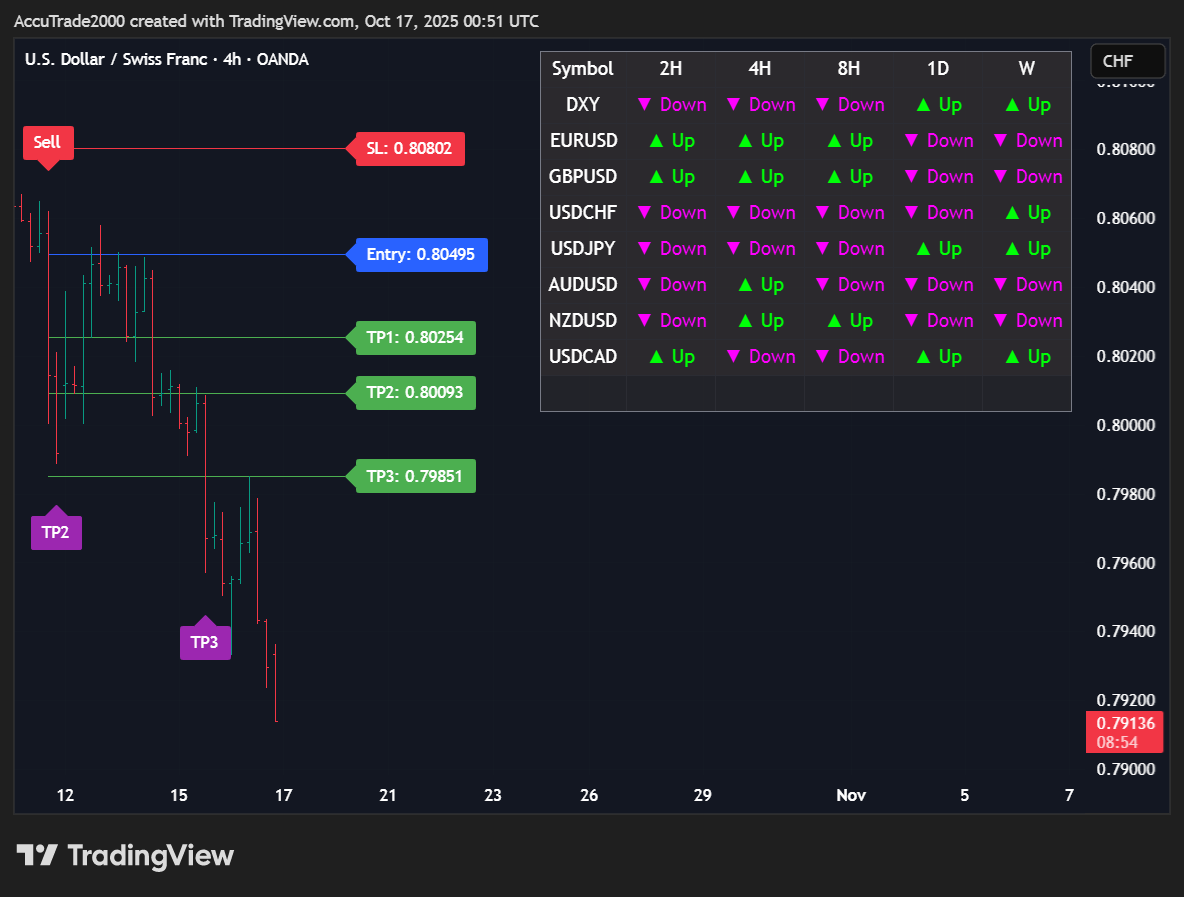Click the TP1: 0.80254 label
The height and width of the screenshot is (897, 1184).
(x=414, y=338)
